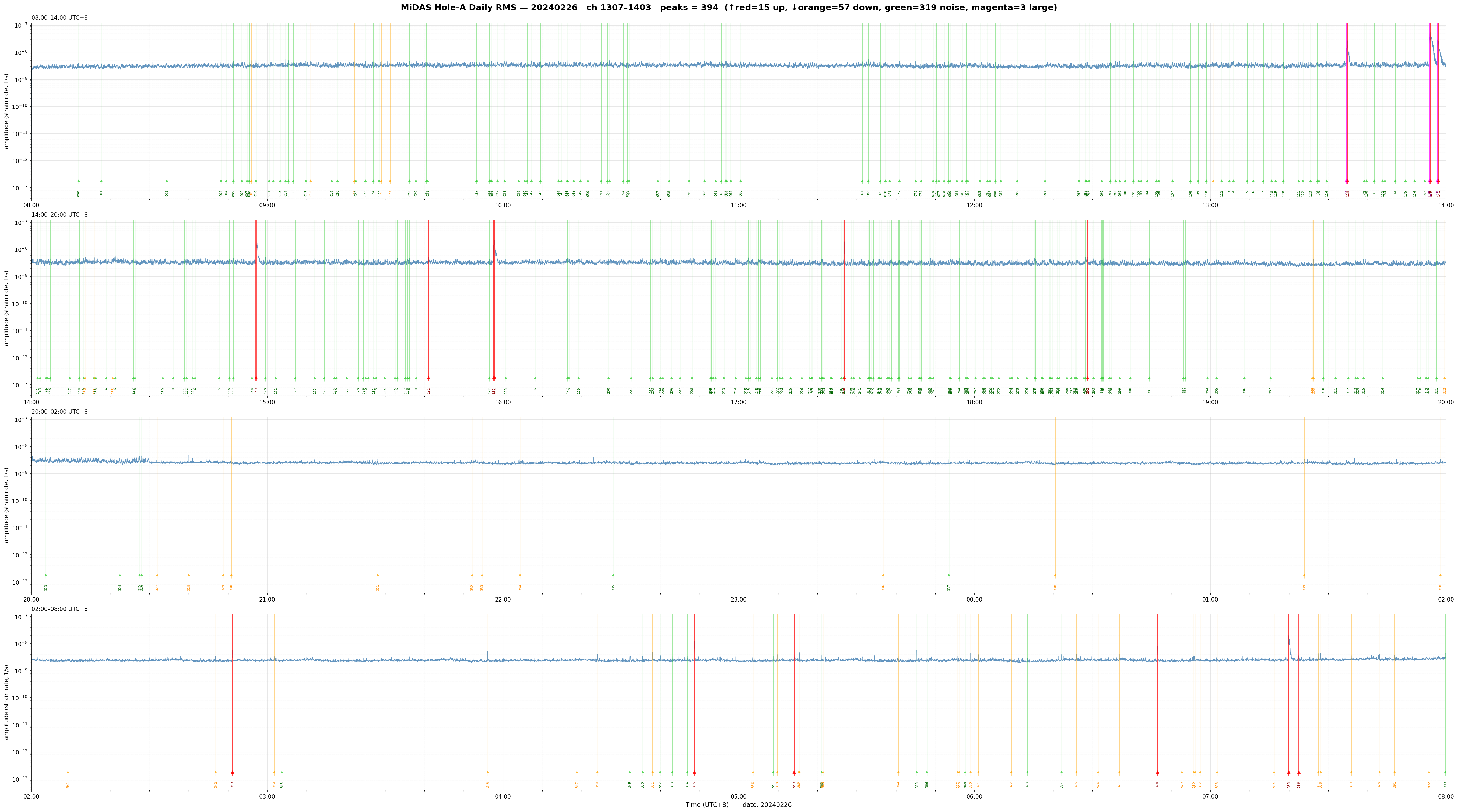This screenshot has height=812, width=1458.
Task: Select the orange down marker labeled 341
Action: [68, 772]
